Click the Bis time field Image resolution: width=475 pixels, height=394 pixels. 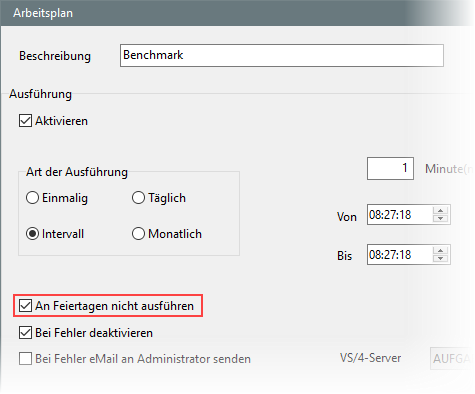click(400, 255)
